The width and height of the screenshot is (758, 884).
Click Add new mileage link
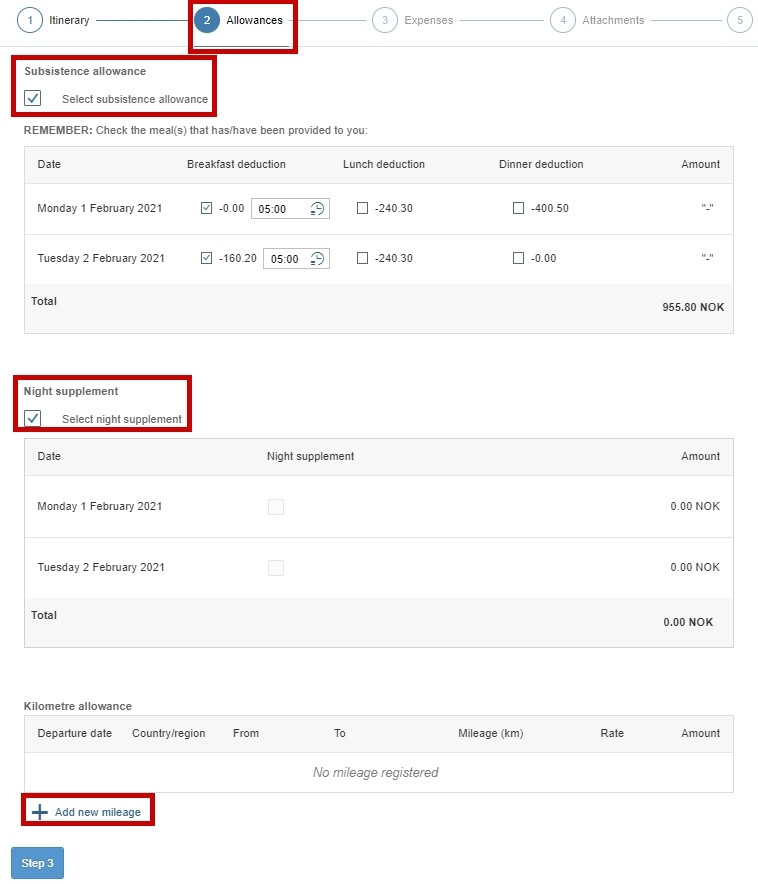[x=97, y=812]
